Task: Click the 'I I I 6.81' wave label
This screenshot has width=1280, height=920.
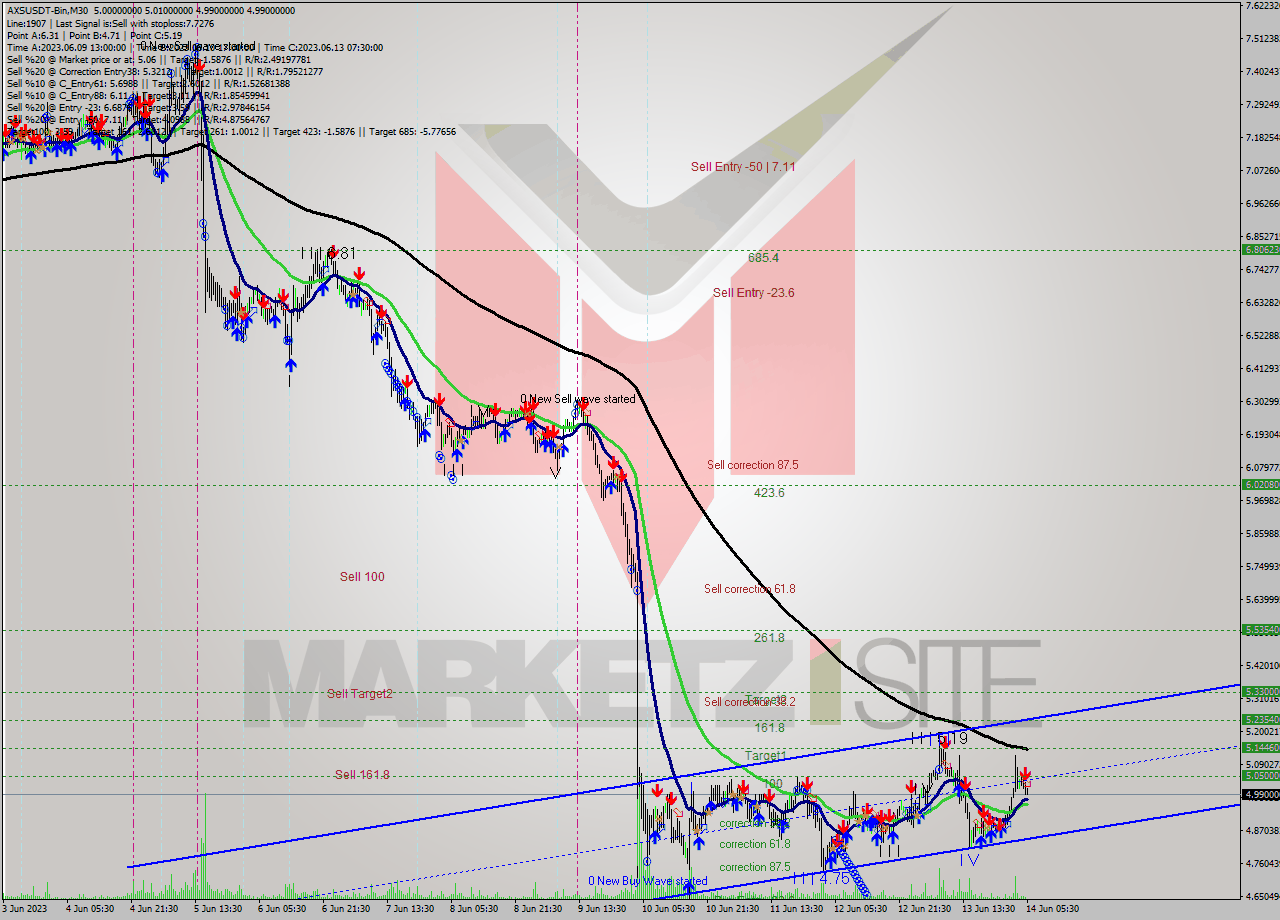Action: [328, 253]
